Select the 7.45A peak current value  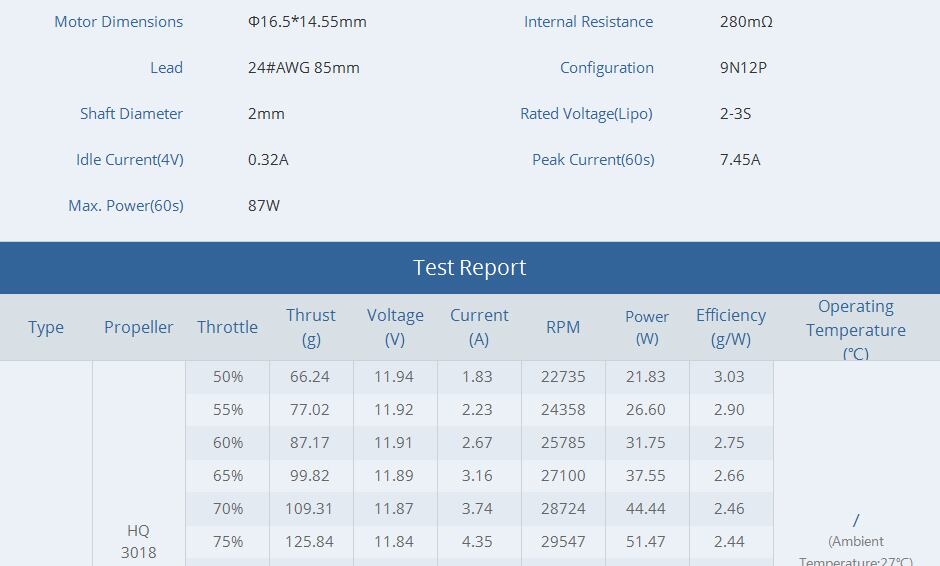coord(740,160)
